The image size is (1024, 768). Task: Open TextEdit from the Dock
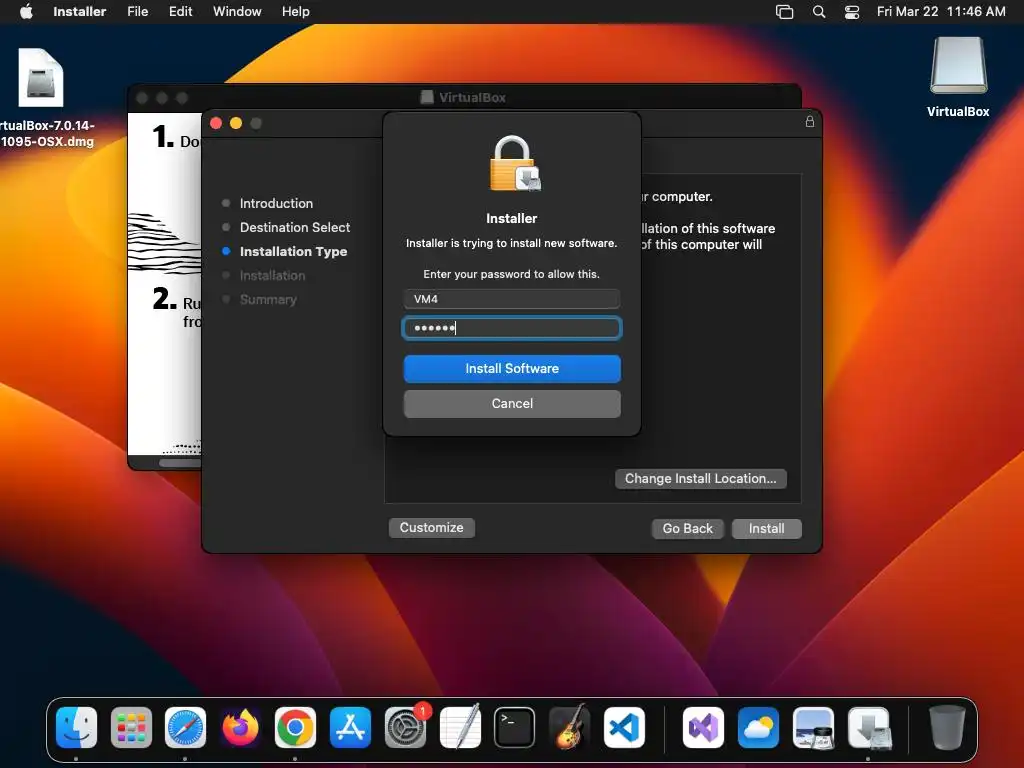[x=460, y=728]
